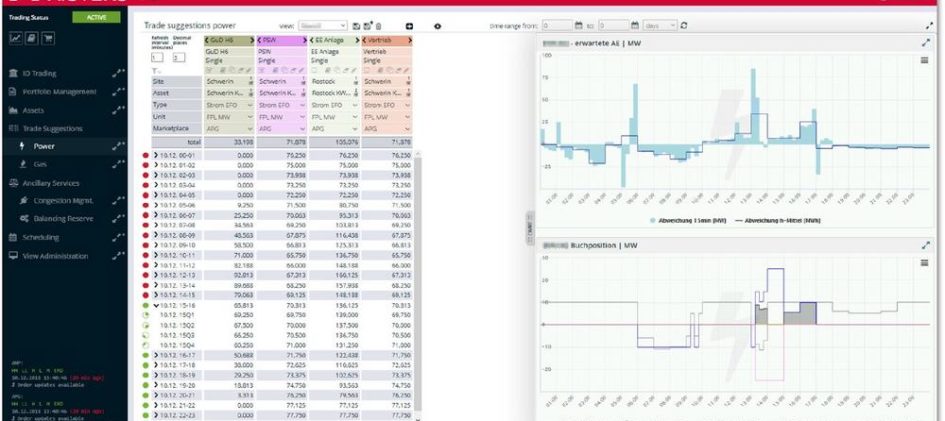Open settings via the gear icon
This screenshot has height=421, width=945.
[x=437, y=24]
